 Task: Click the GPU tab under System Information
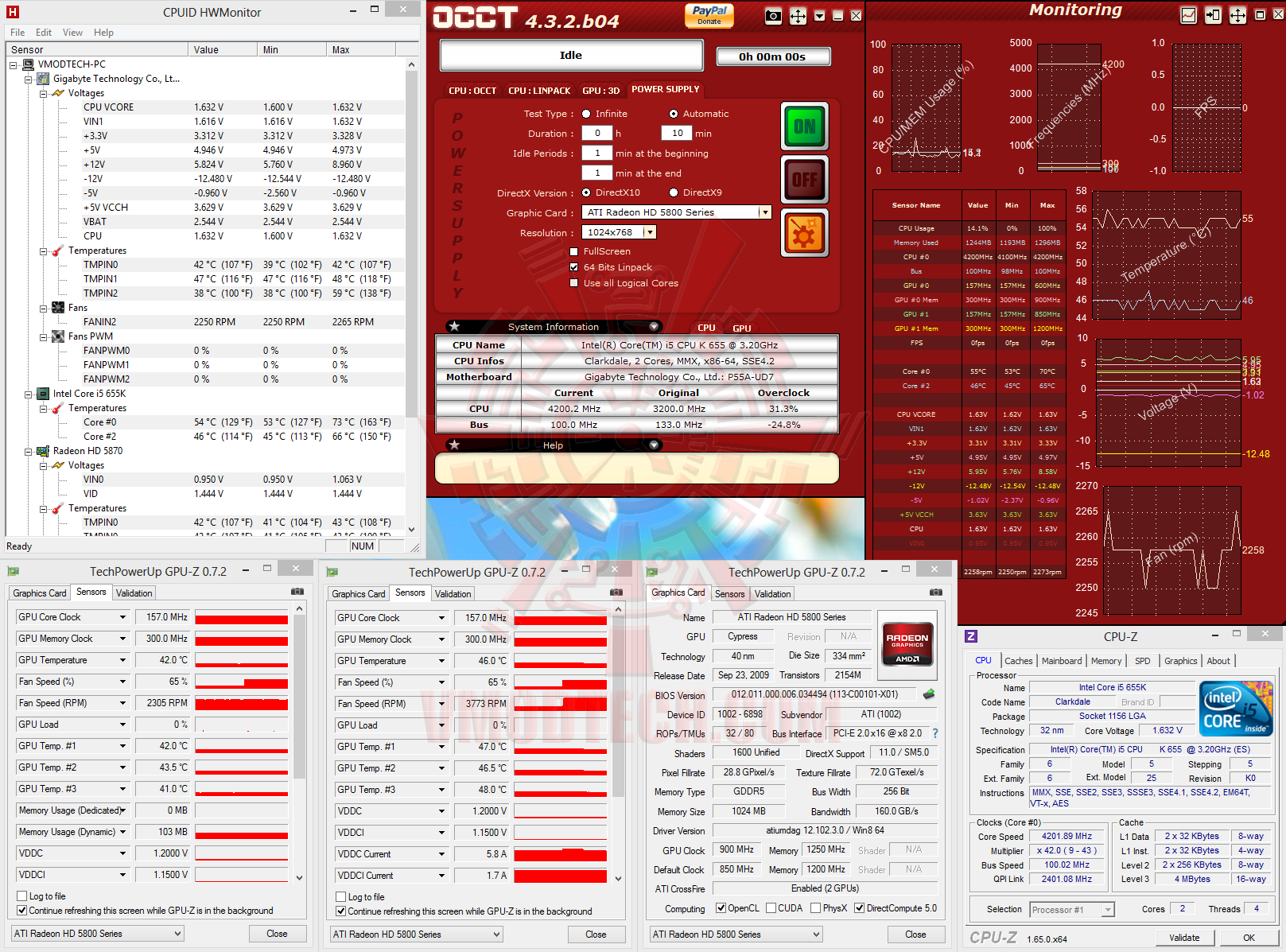tap(742, 328)
